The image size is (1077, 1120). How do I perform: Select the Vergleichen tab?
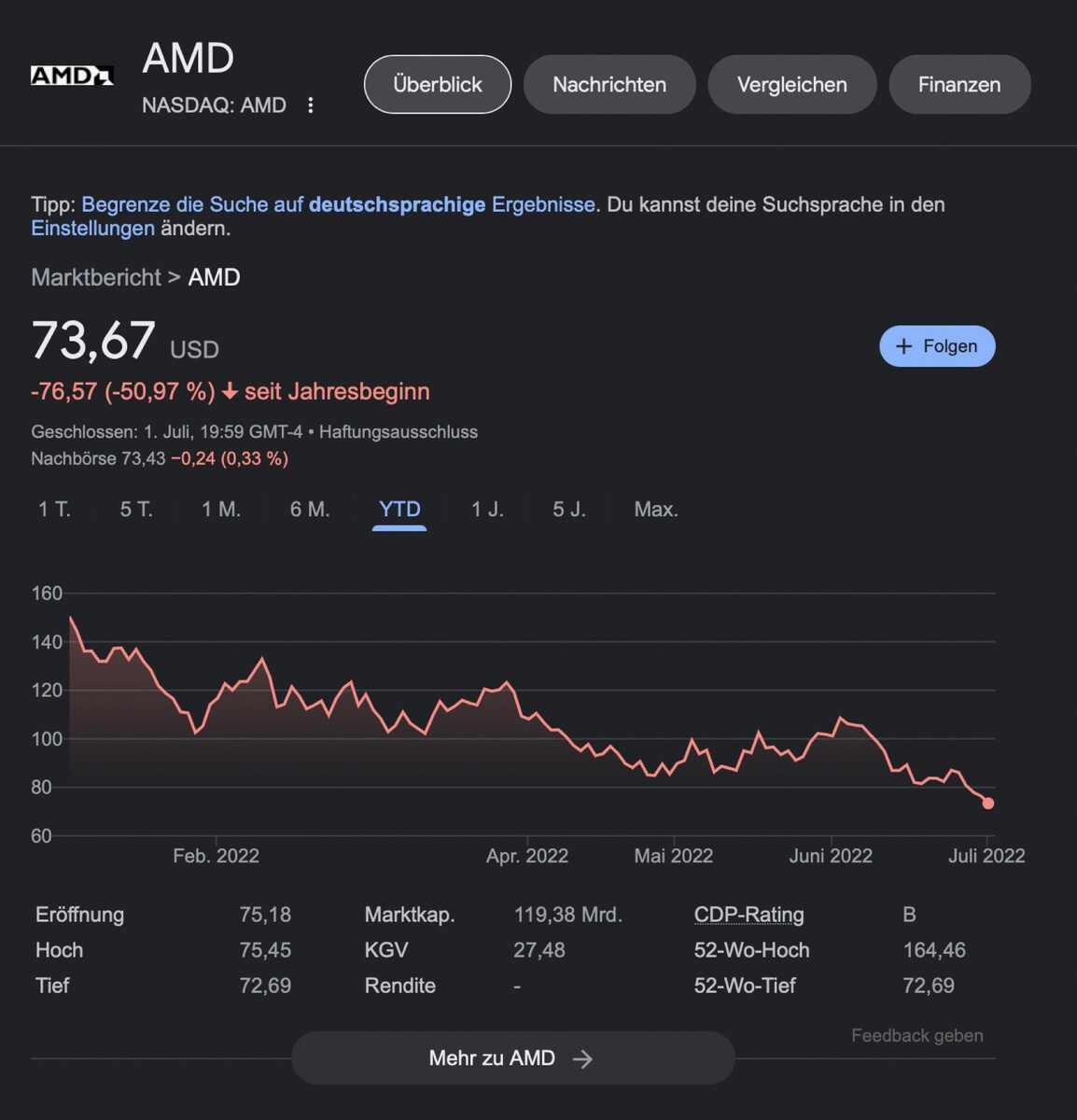point(792,85)
